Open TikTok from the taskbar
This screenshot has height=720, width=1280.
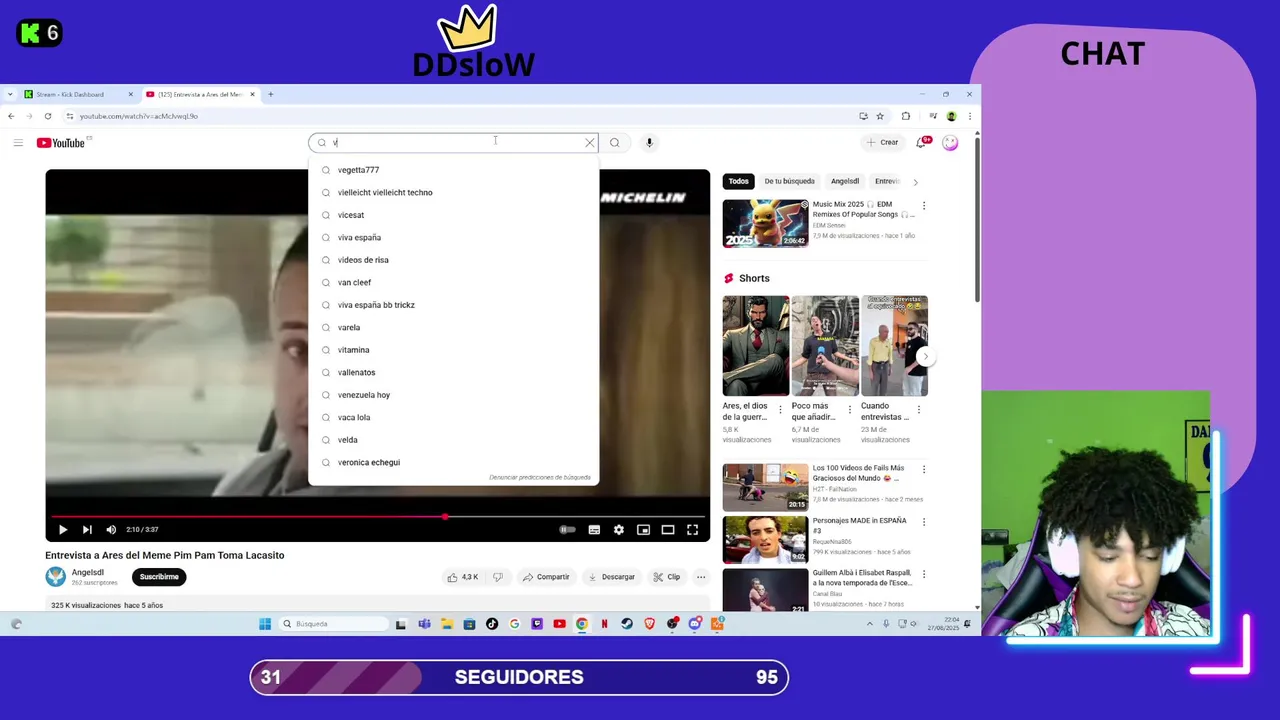tap(492, 624)
